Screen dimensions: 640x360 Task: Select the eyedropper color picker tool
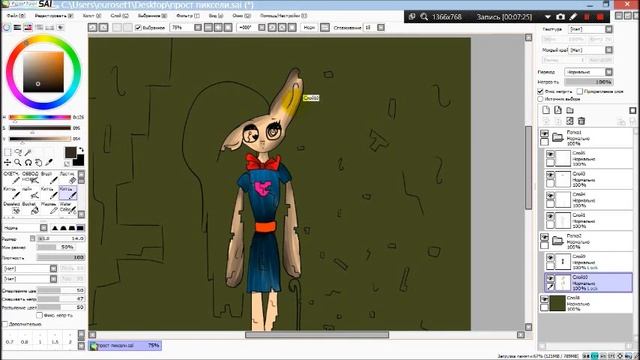(x=49, y=162)
